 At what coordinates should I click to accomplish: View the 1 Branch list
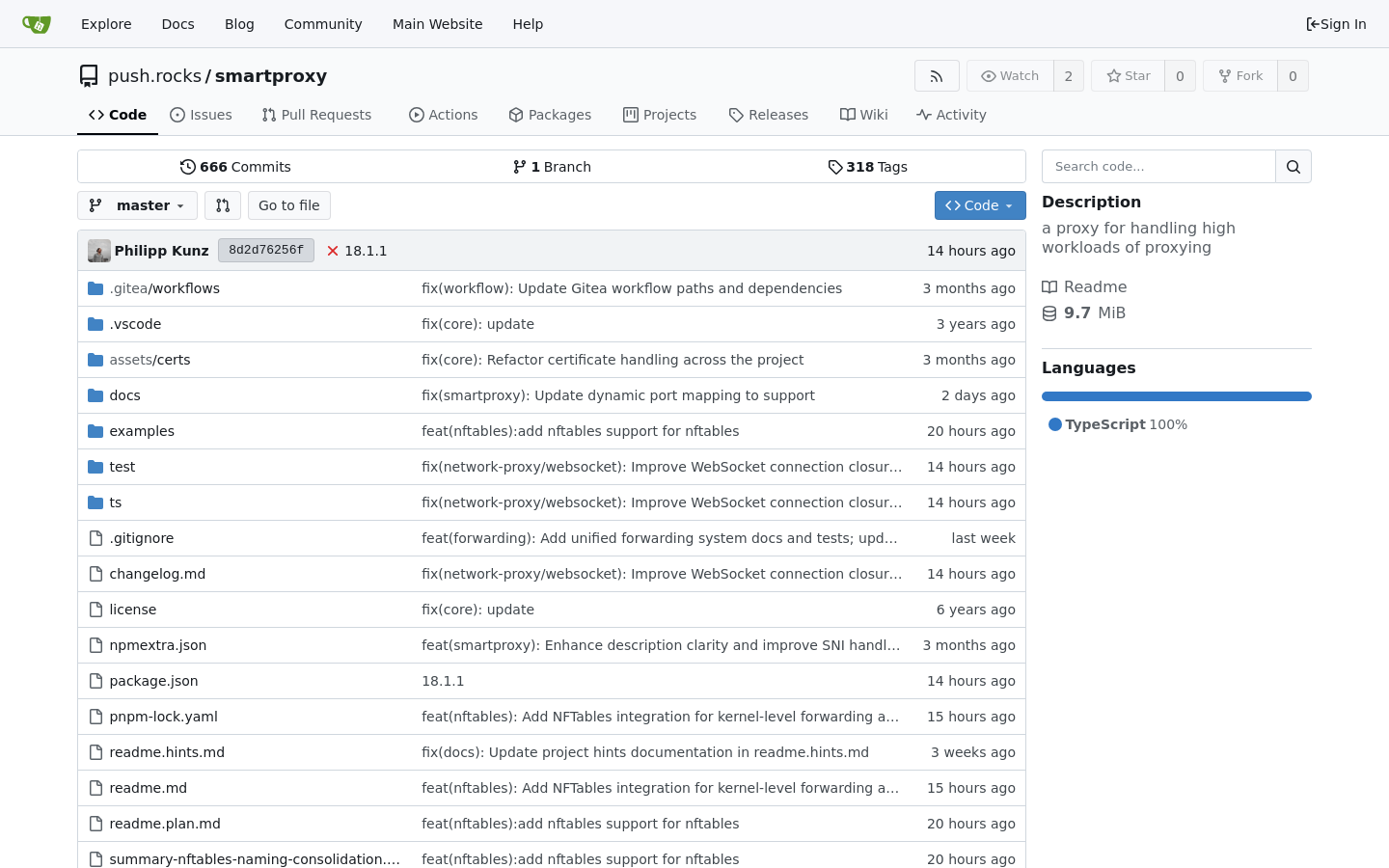(552, 167)
